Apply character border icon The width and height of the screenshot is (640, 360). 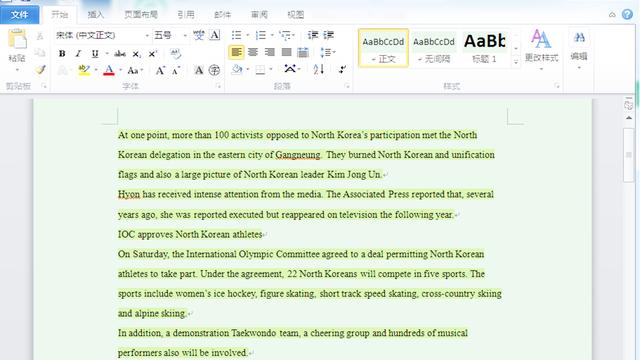click(x=215, y=35)
